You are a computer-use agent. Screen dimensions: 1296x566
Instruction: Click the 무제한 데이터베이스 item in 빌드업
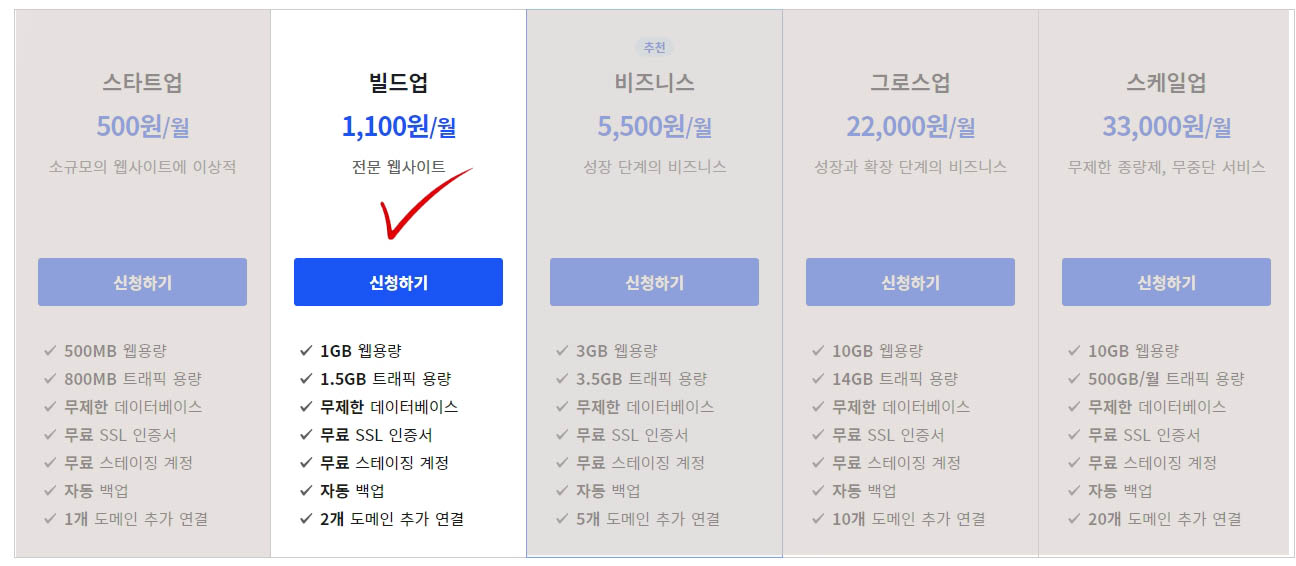(x=389, y=407)
